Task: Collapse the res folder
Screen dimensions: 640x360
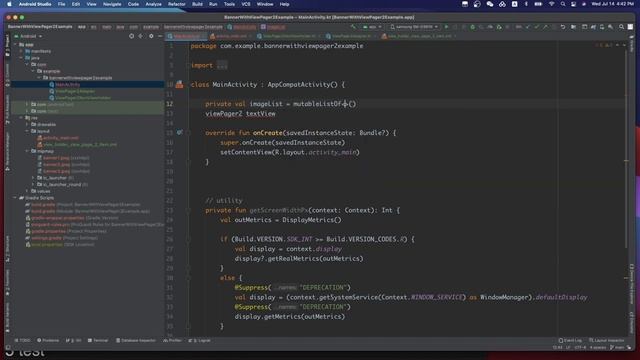Action: (22, 118)
